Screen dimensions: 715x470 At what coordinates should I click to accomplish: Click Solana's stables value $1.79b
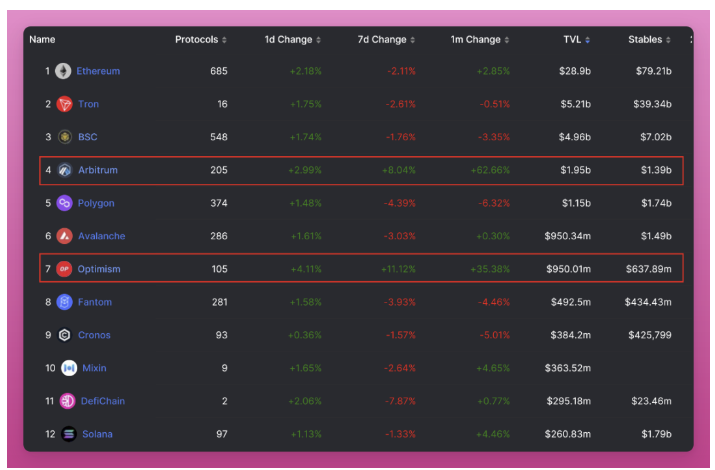[x=657, y=434]
